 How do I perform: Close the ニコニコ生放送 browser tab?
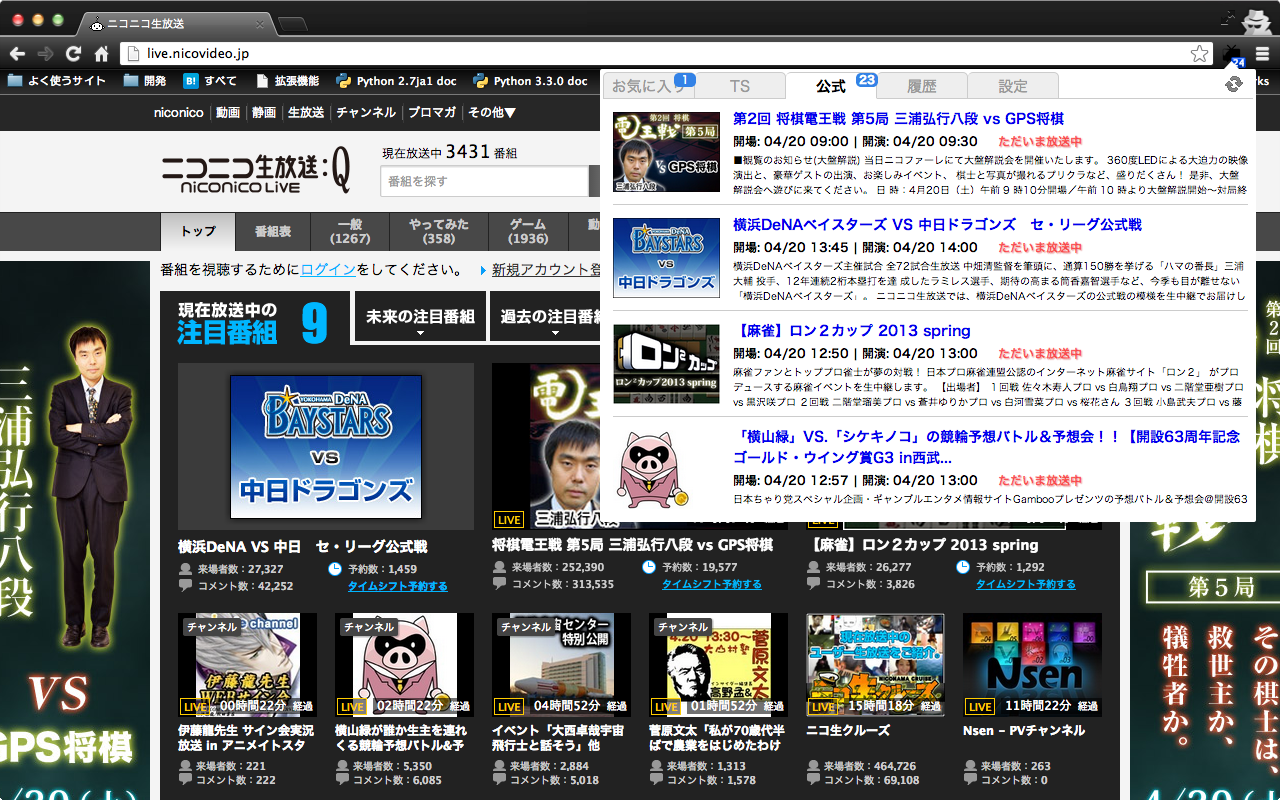coord(261,23)
